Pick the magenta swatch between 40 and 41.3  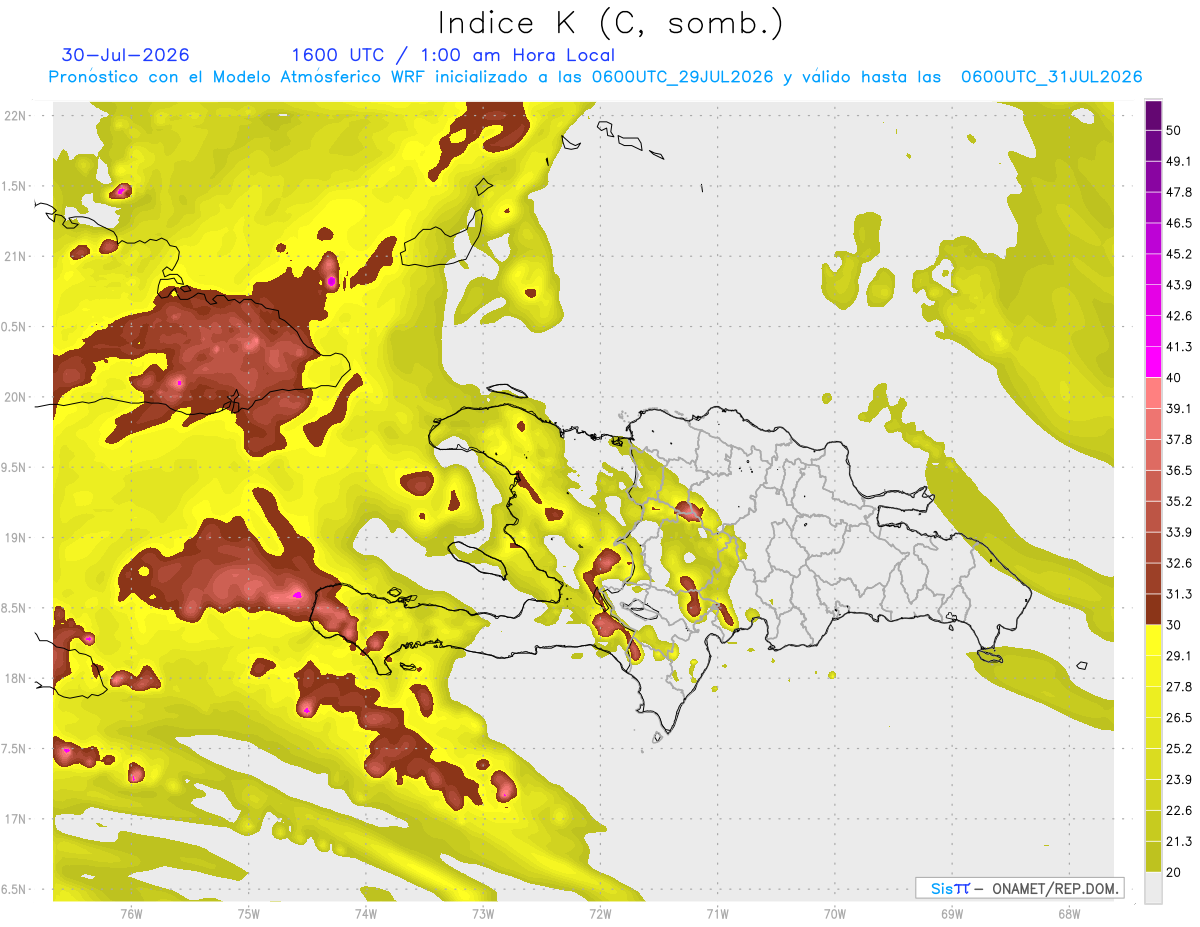click(1153, 361)
